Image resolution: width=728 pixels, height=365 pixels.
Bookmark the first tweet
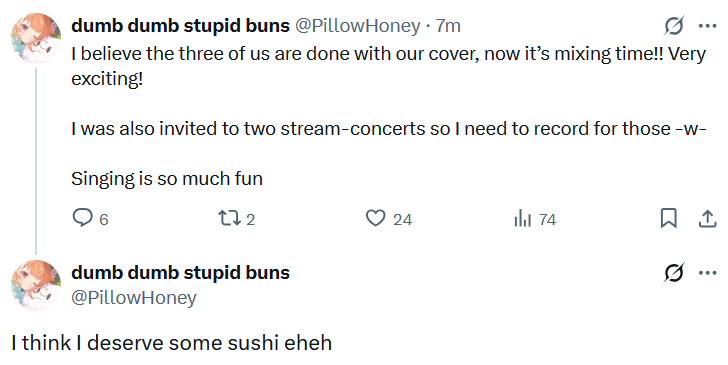(669, 218)
